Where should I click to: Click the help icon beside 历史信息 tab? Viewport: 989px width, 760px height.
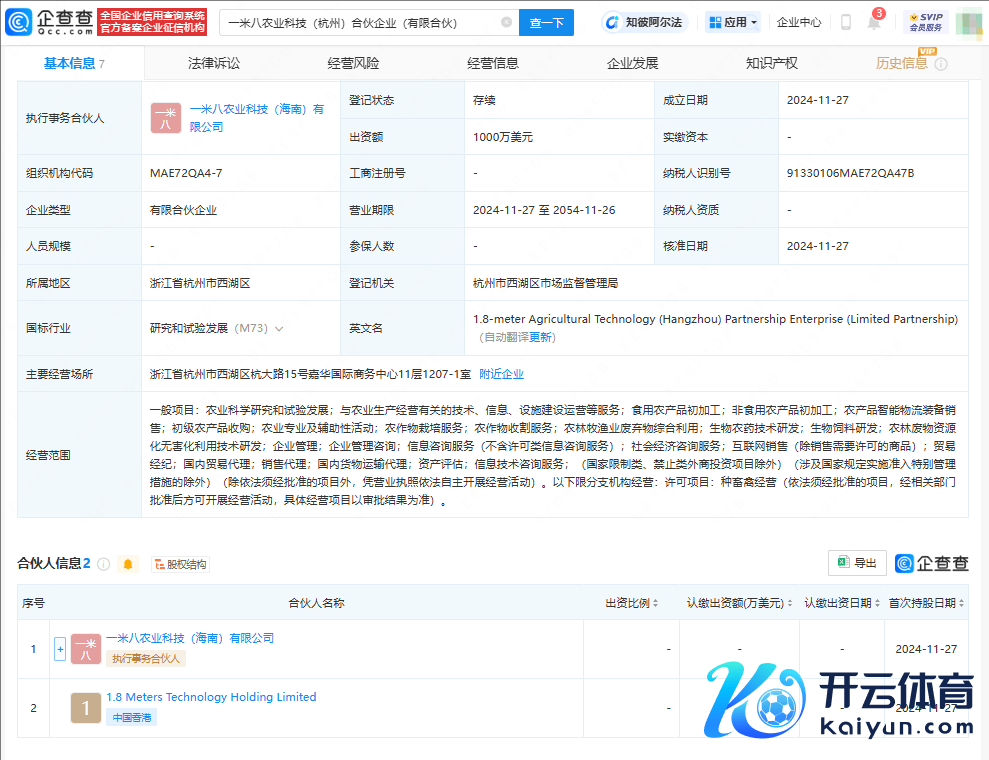click(941, 64)
